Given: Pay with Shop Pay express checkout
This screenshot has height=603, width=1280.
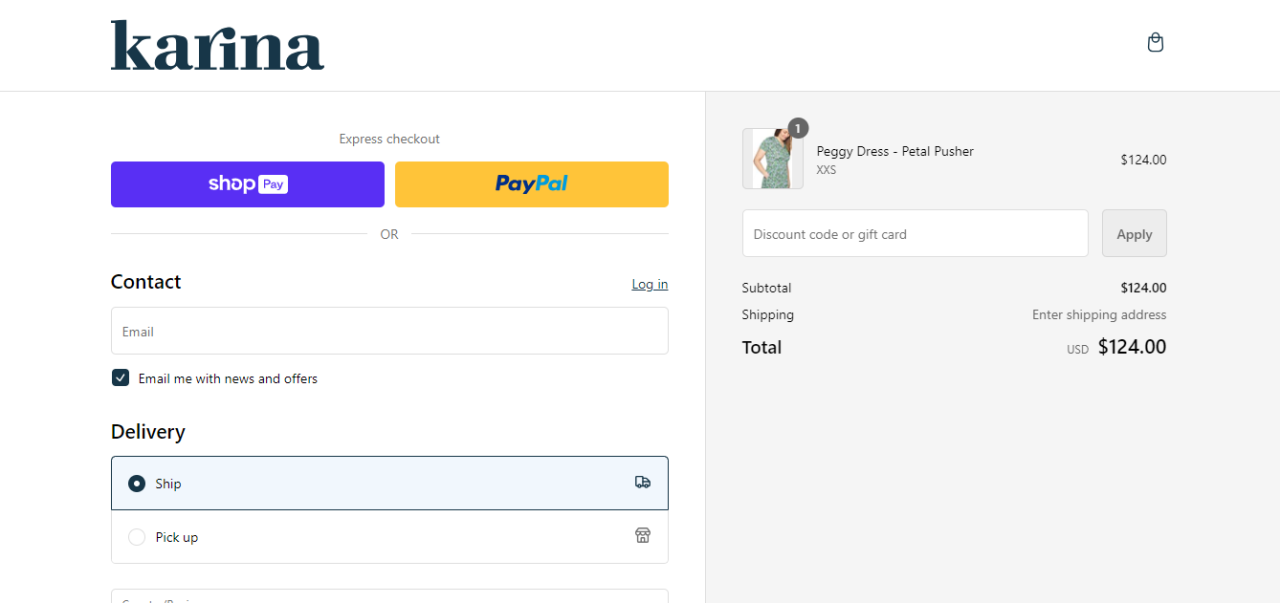Looking at the screenshot, I should [x=247, y=184].
